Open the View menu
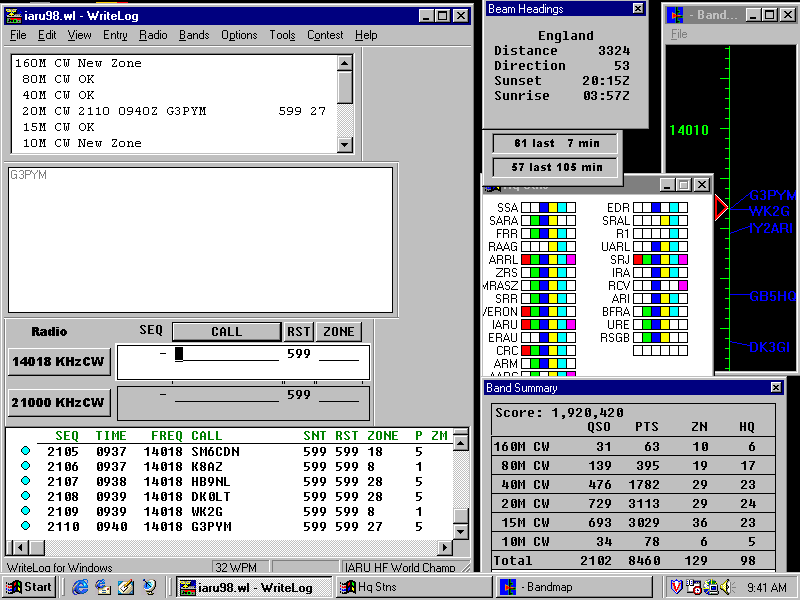 [80, 35]
